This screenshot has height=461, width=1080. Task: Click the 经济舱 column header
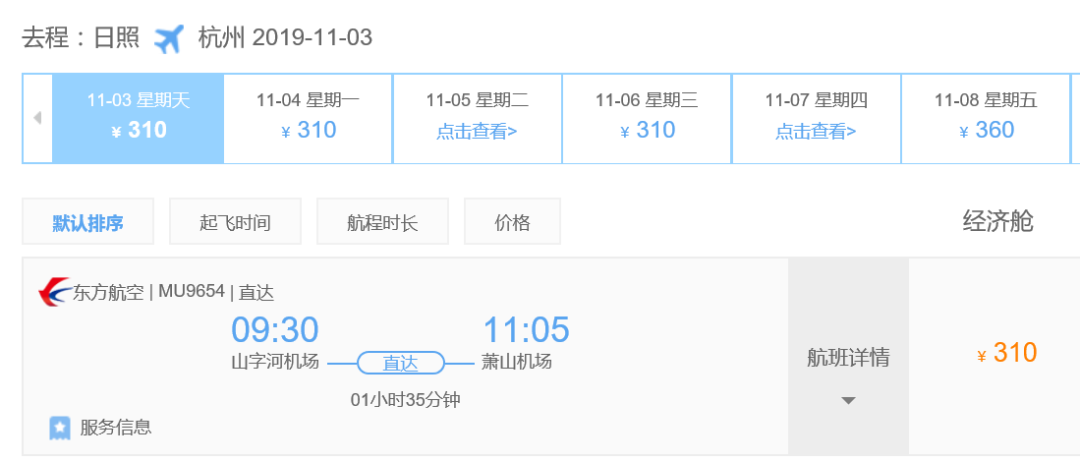tap(997, 221)
